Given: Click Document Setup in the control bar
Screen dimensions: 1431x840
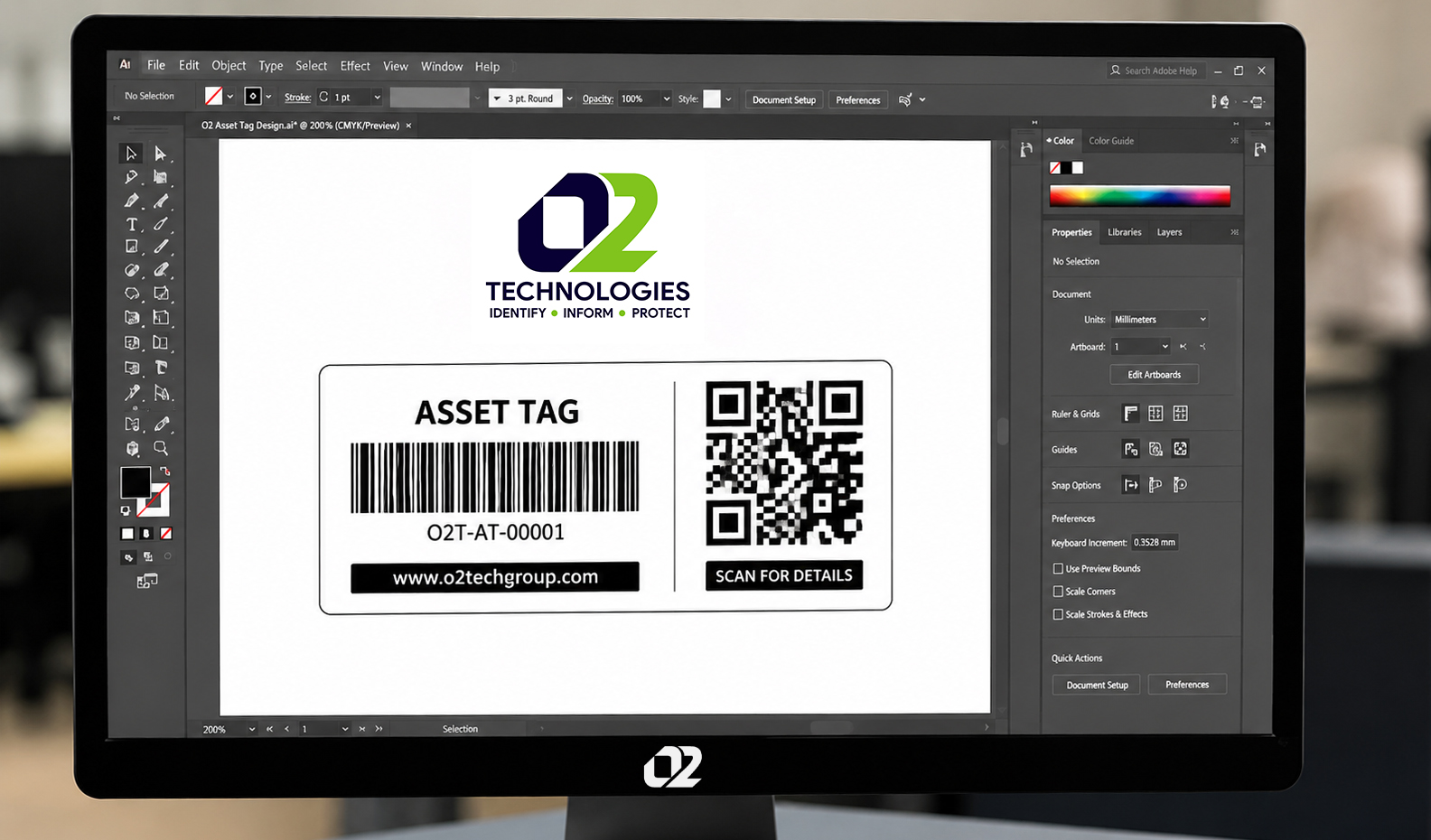Looking at the screenshot, I should tap(784, 100).
